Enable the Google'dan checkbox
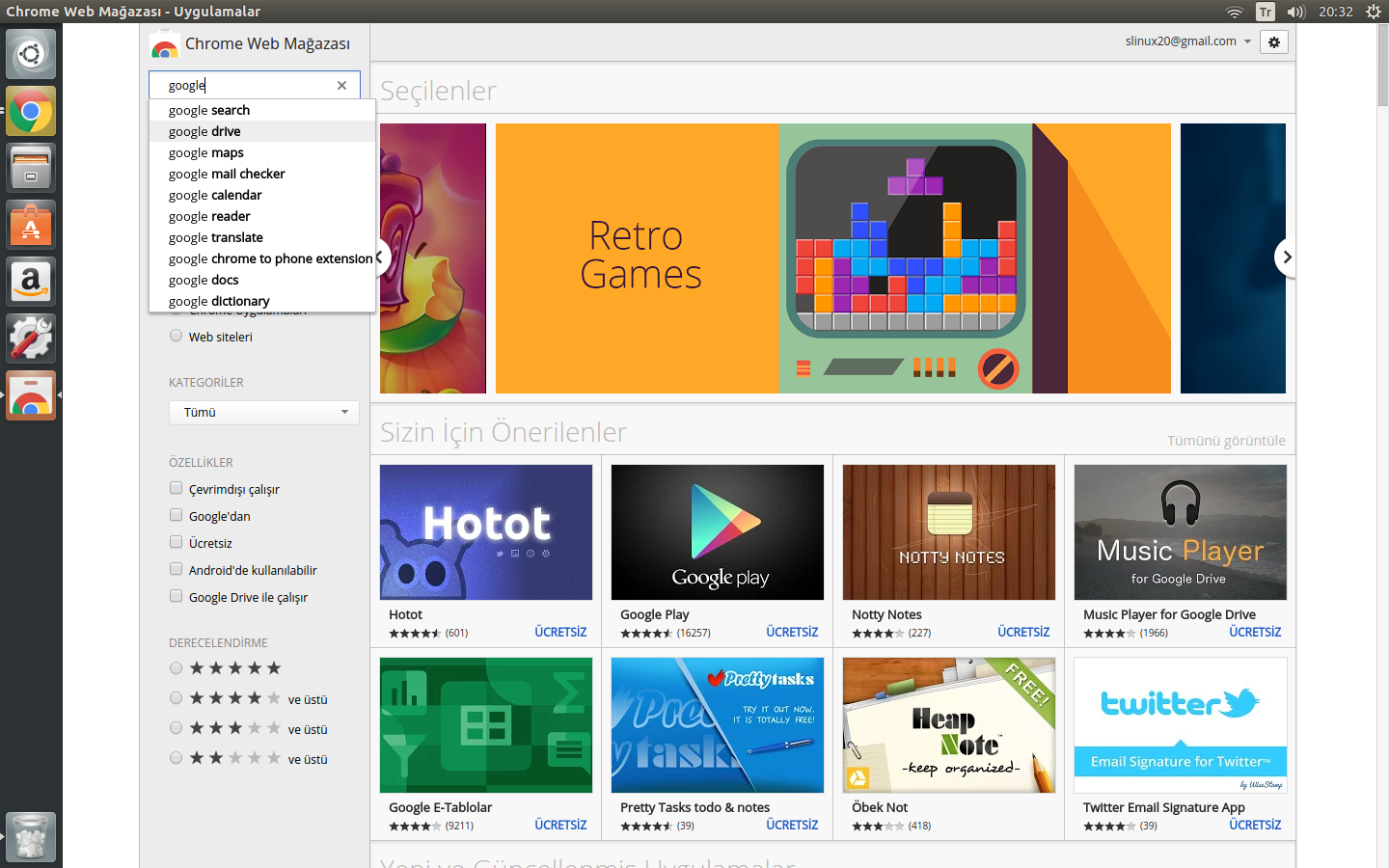Image resolution: width=1389 pixels, height=868 pixels. pos(176,515)
